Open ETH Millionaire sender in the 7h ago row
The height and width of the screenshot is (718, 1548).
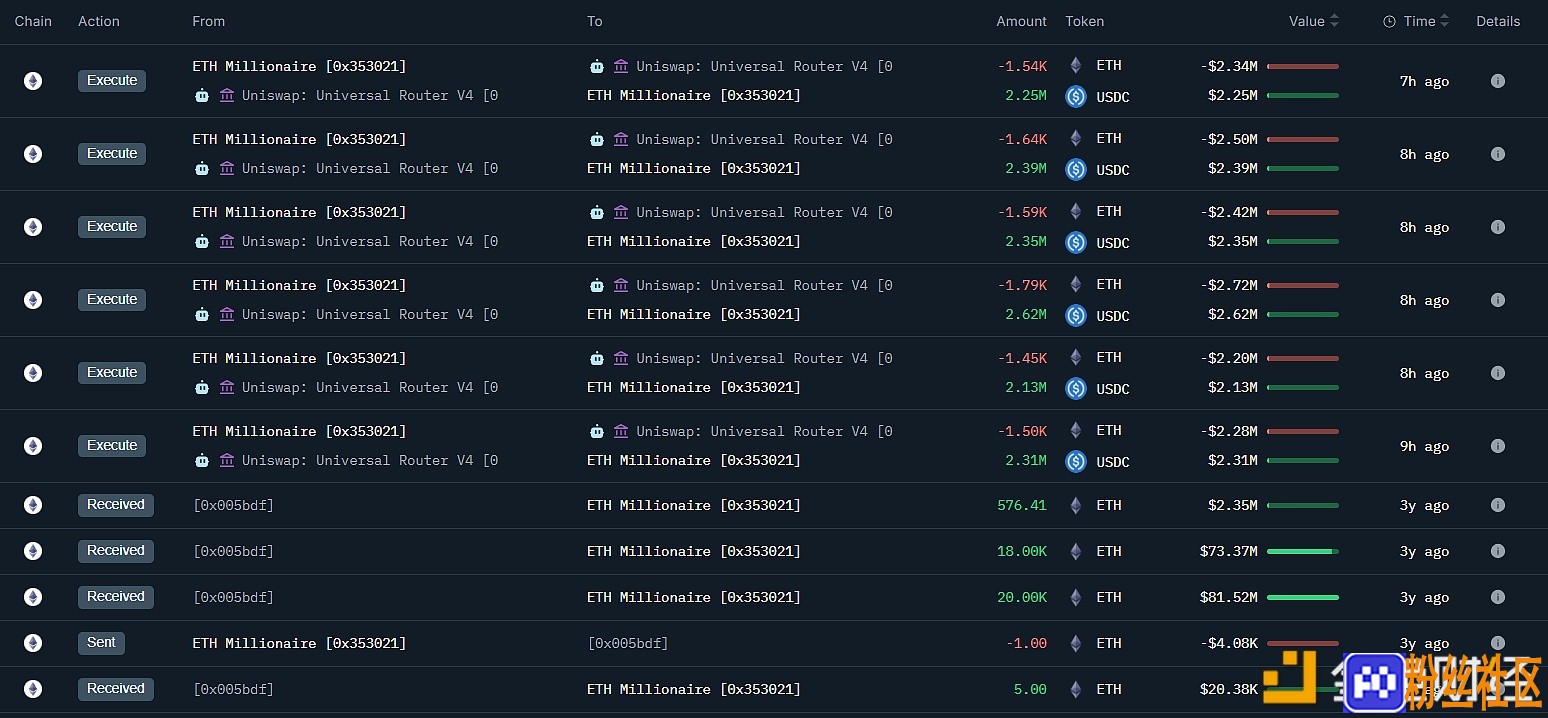[x=299, y=66]
